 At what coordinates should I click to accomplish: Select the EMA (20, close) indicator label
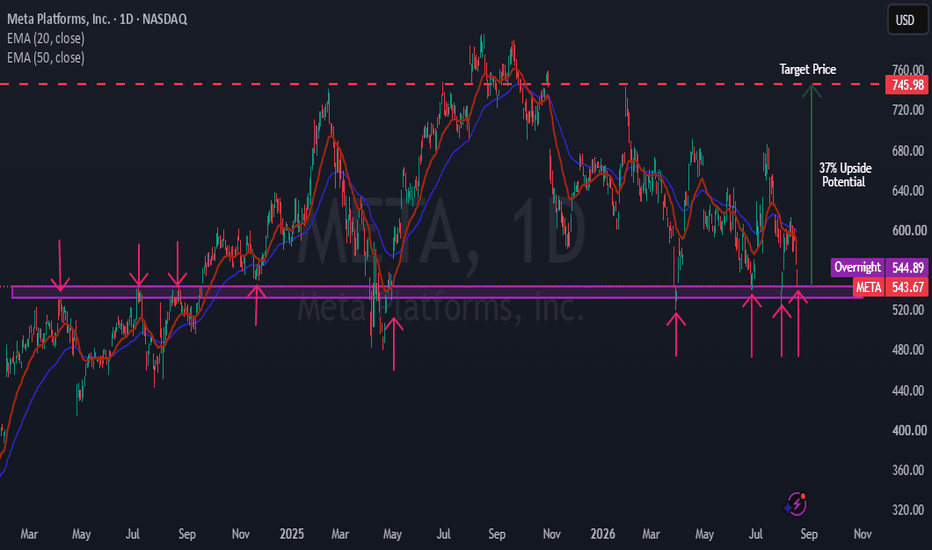(x=46, y=39)
